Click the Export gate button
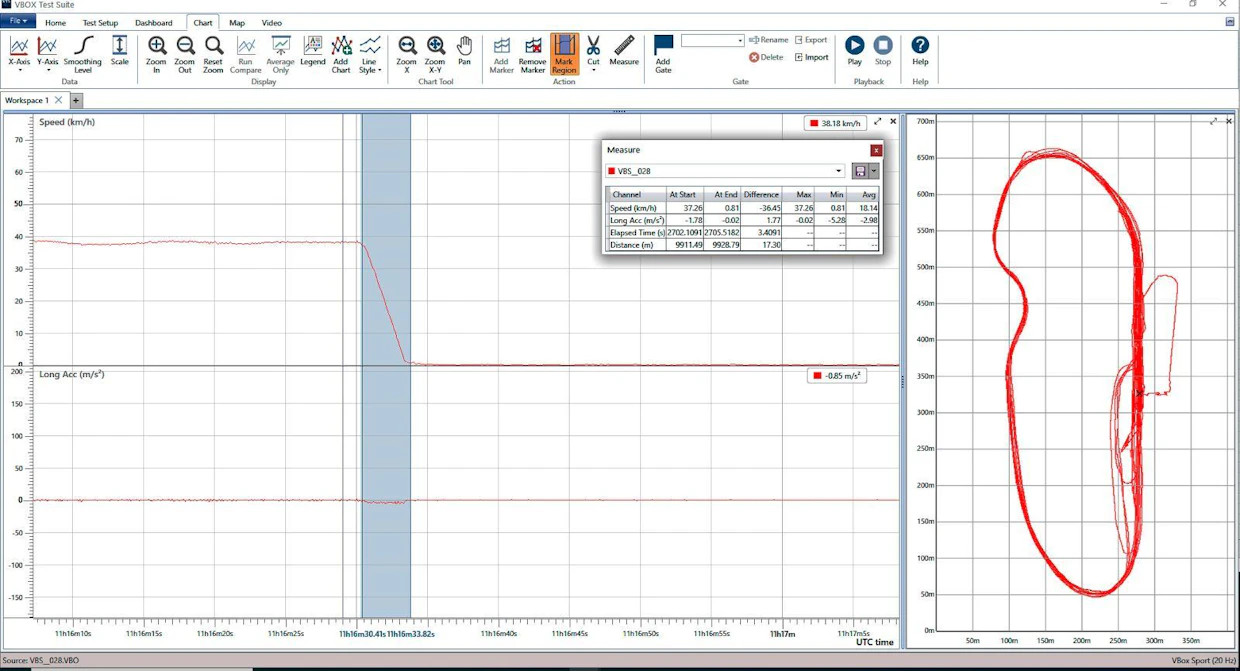1240x671 pixels. (x=811, y=40)
